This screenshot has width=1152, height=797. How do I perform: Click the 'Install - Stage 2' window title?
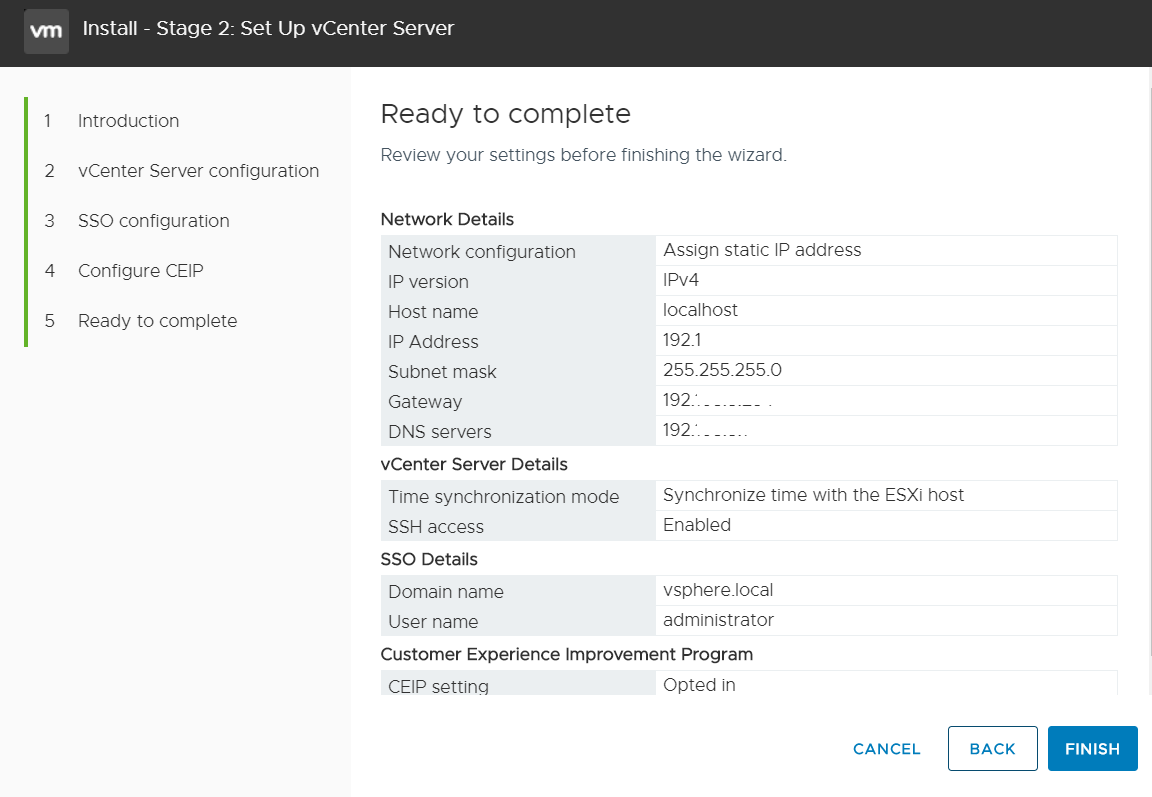268,28
